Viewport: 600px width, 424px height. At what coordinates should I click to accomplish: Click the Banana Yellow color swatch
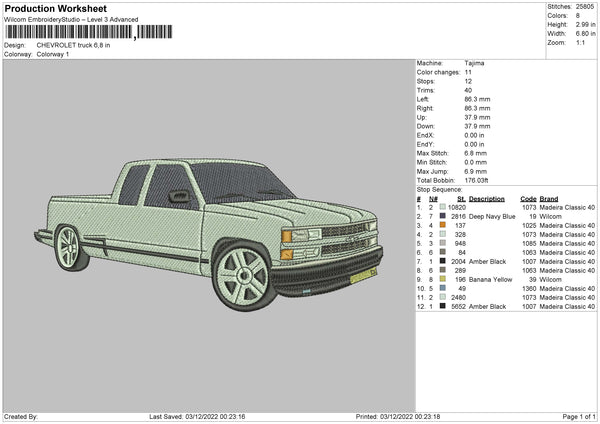coord(442,279)
